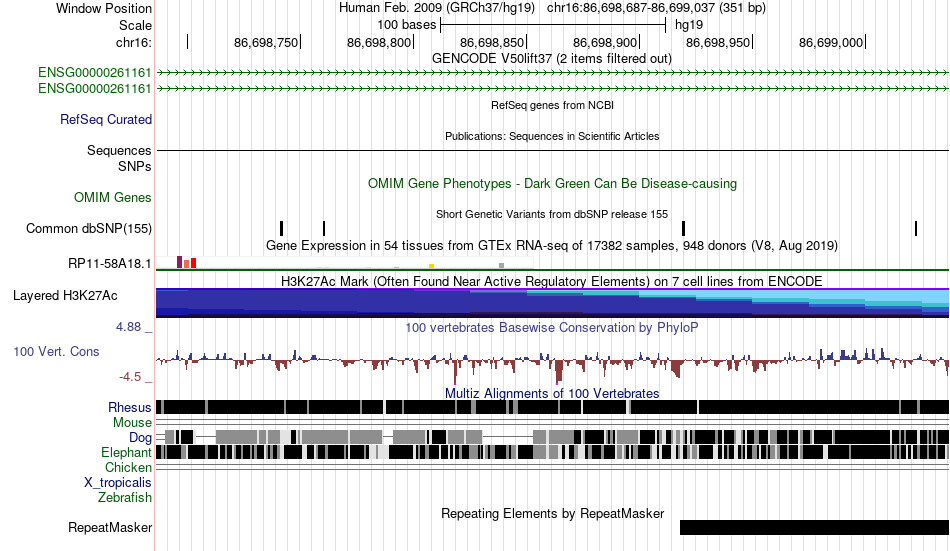Click the Dog alignment track bar
The width and height of the screenshot is (950, 551).
pos(553,437)
